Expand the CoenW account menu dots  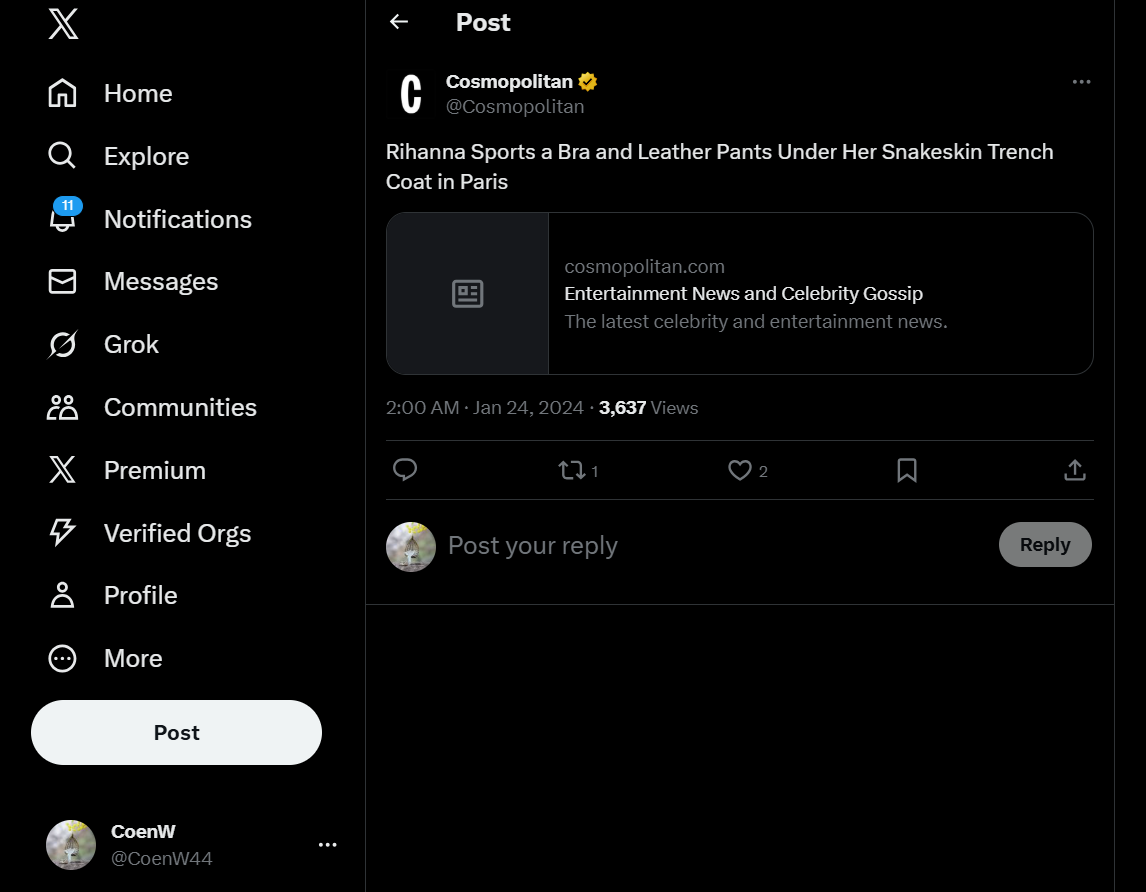point(327,845)
